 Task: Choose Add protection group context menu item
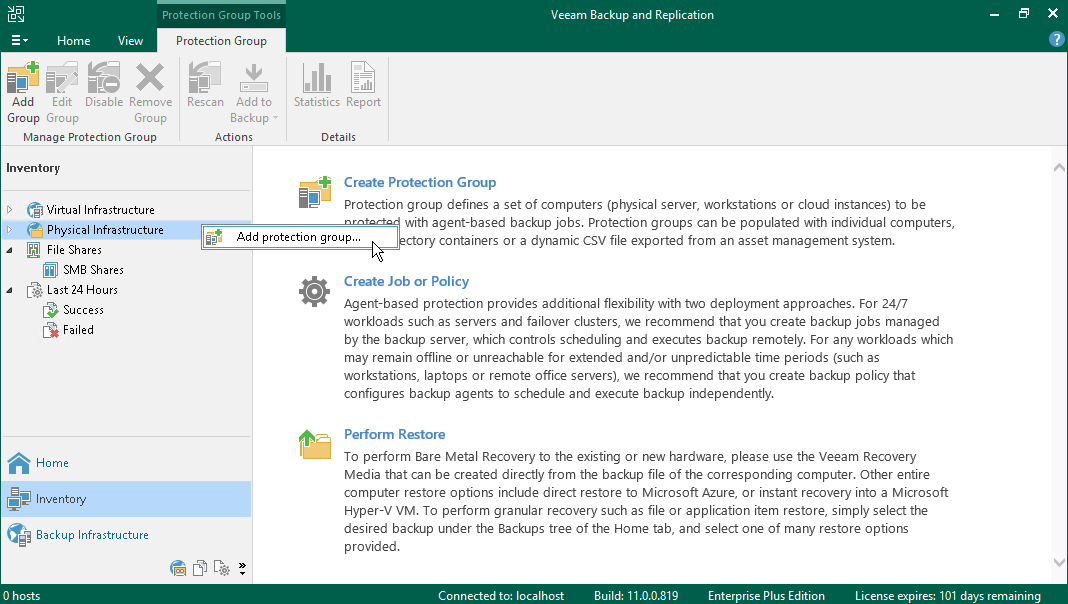[x=300, y=237]
